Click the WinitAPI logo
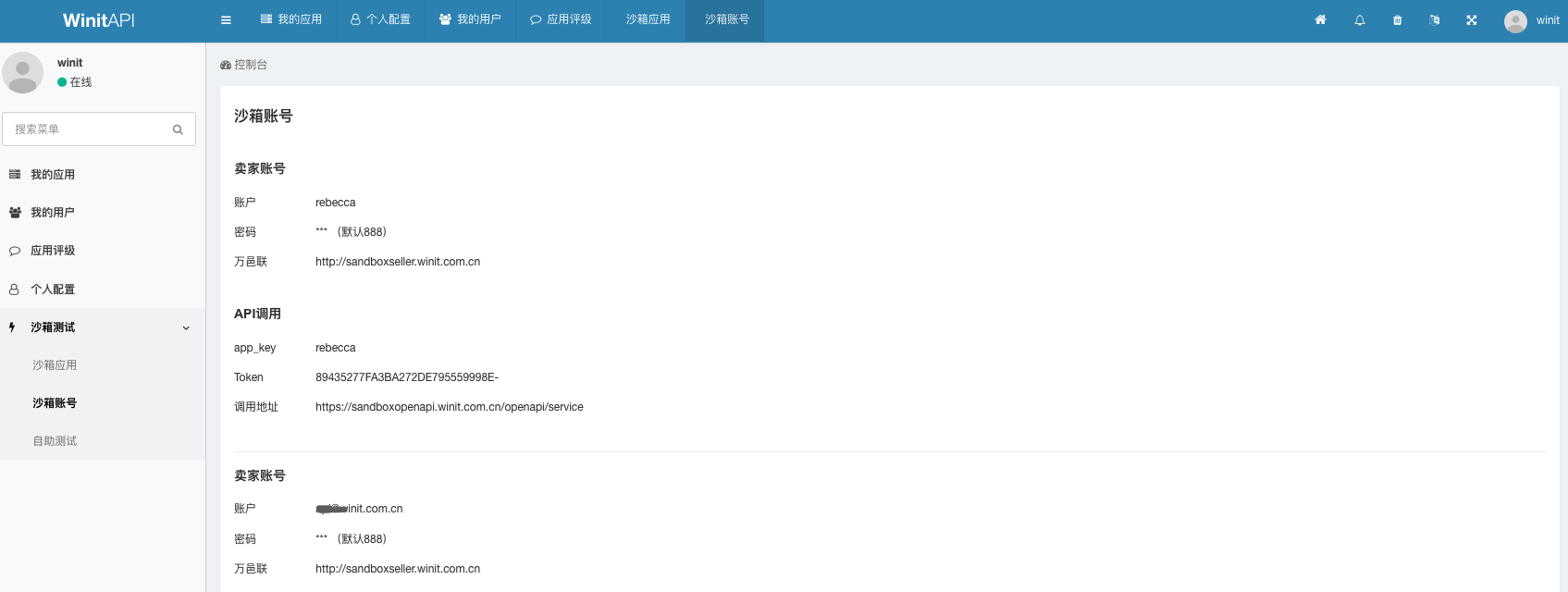Viewport: 1568px width, 592px height. (x=99, y=20)
